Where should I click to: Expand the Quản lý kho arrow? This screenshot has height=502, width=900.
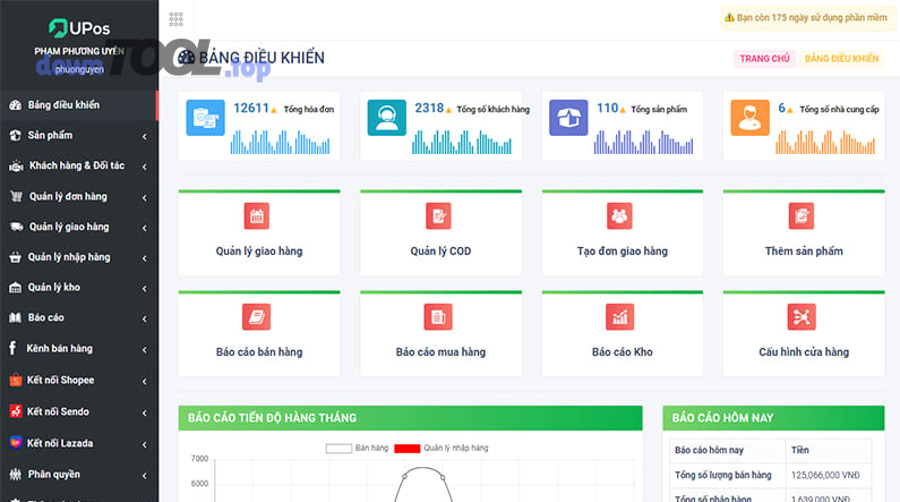point(145,289)
